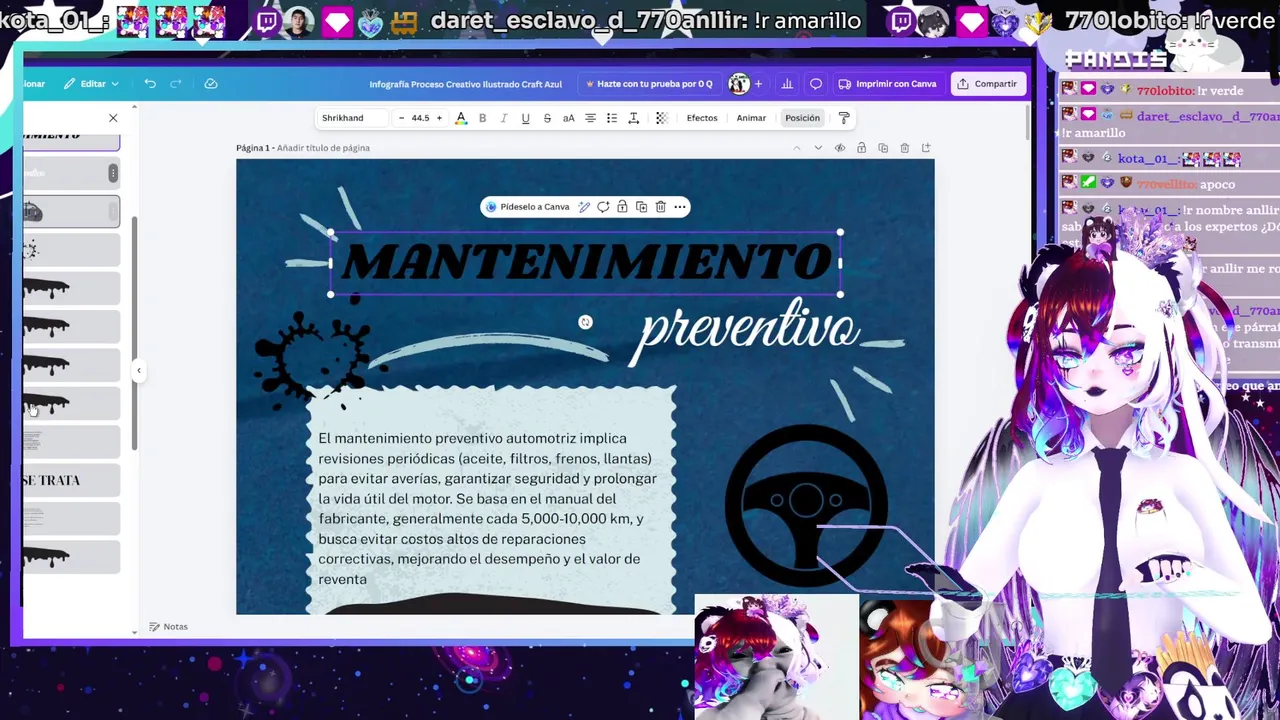This screenshot has height=720, width=1280.
Task: Start the premium trial offer button
Action: 650,84
